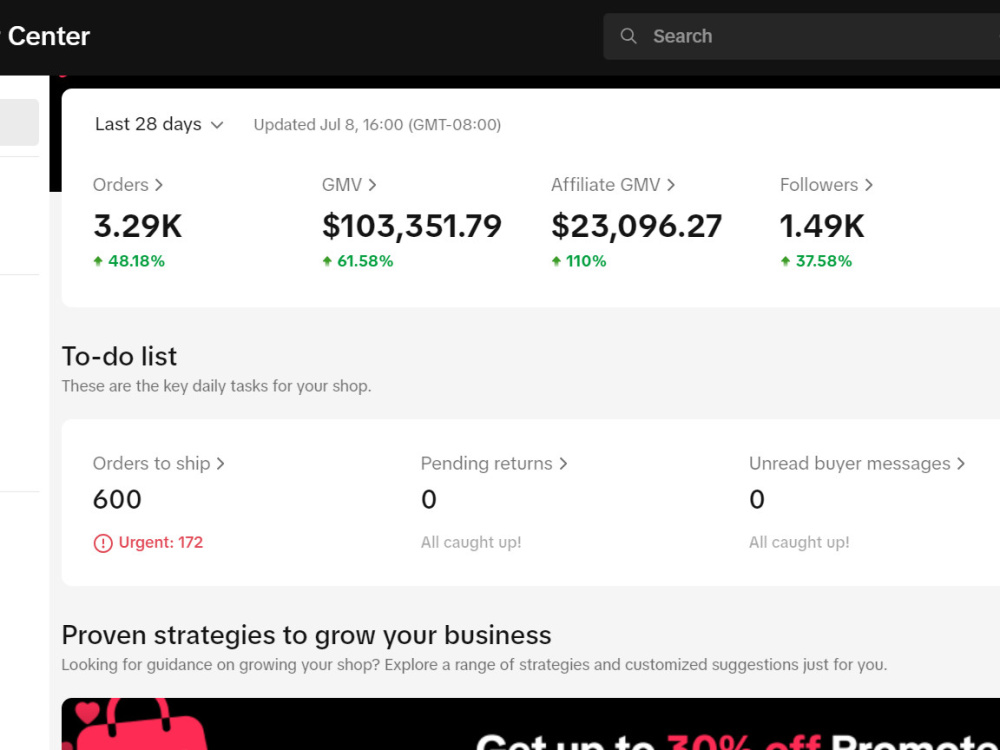This screenshot has height=750, width=1000.
Task: Open the GMV metric link
Action: (x=349, y=185)
